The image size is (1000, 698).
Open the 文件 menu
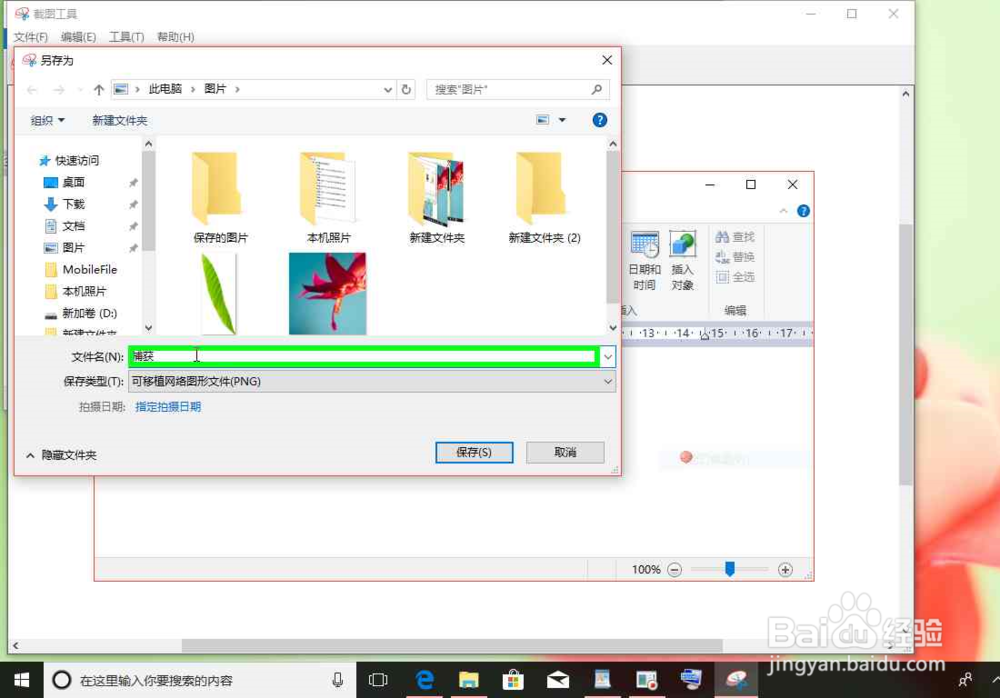[x=29, y=37]
